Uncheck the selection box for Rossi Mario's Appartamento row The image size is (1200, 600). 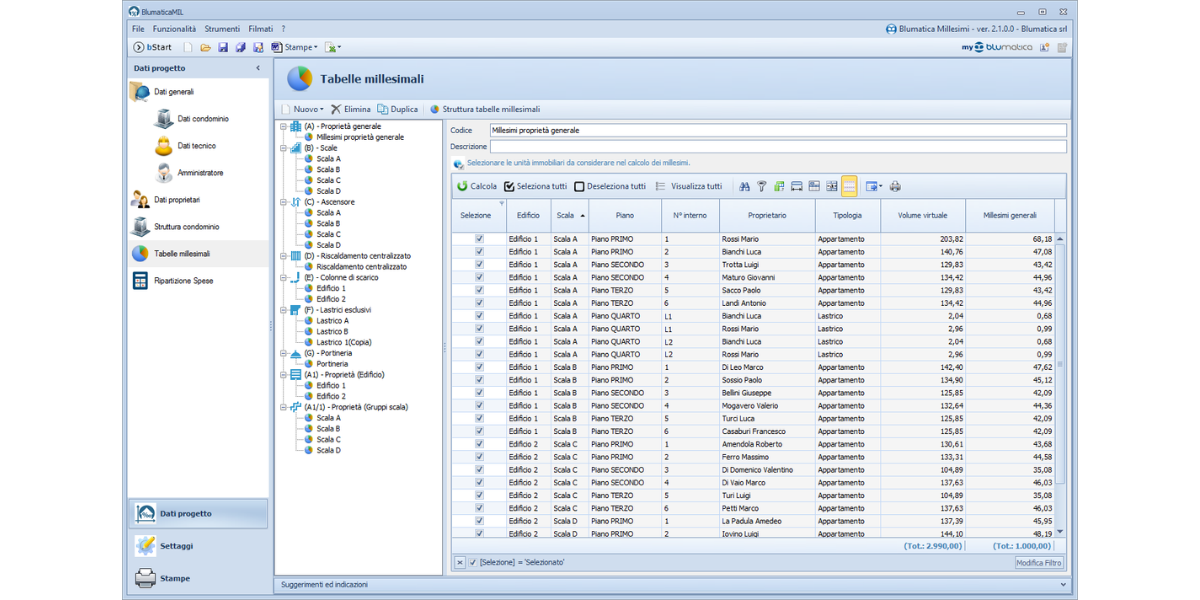coord(479,239)
